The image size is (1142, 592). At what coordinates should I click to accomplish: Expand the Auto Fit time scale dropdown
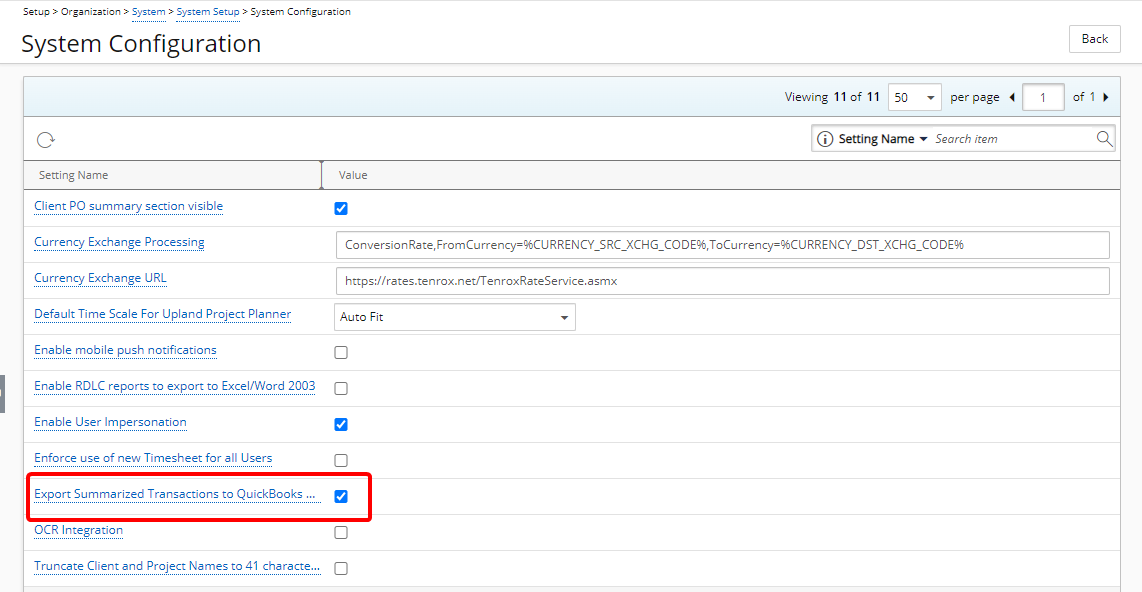coord(454,317)
